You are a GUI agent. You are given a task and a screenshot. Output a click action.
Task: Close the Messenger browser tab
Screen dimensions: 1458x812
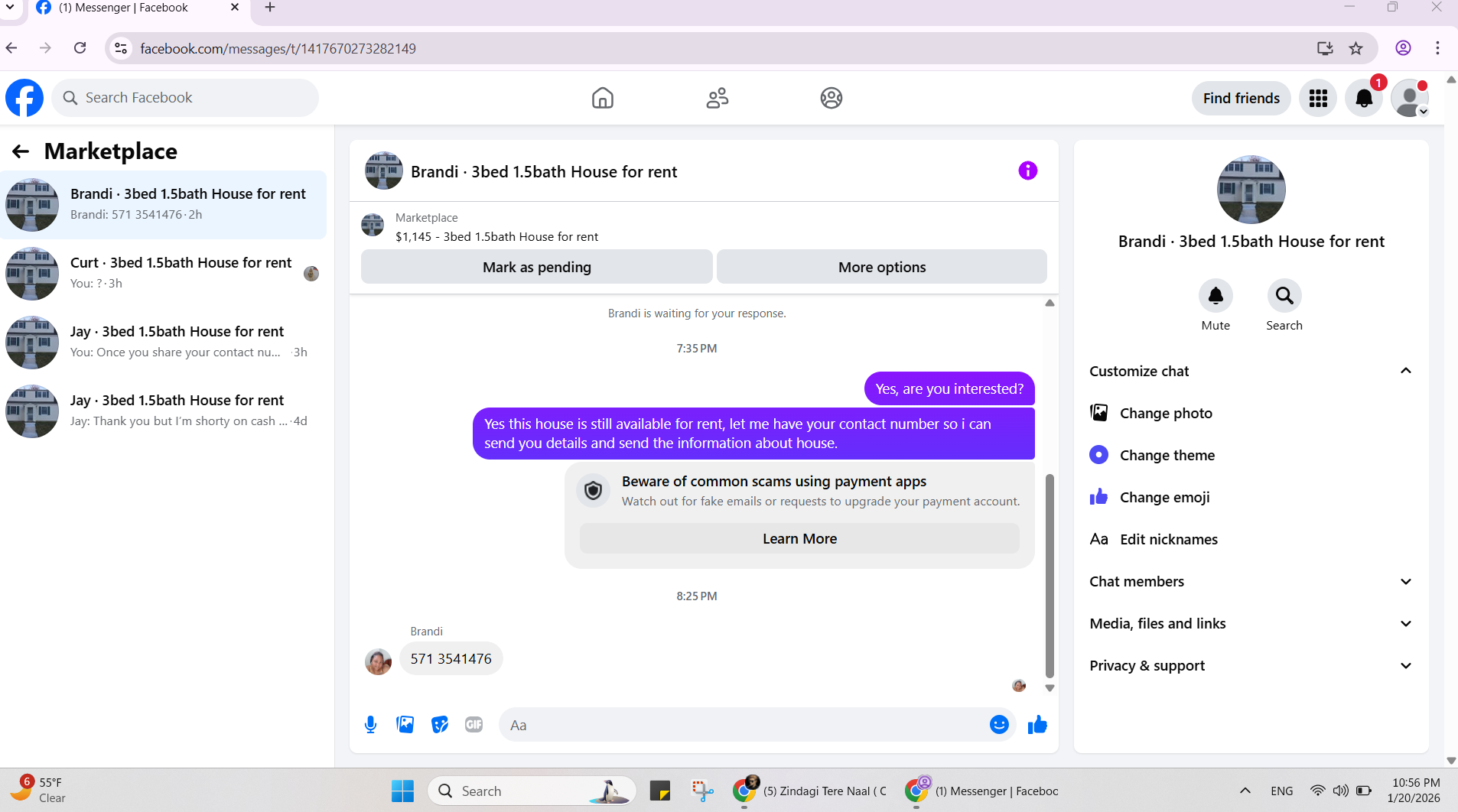(x=235, y=8)
